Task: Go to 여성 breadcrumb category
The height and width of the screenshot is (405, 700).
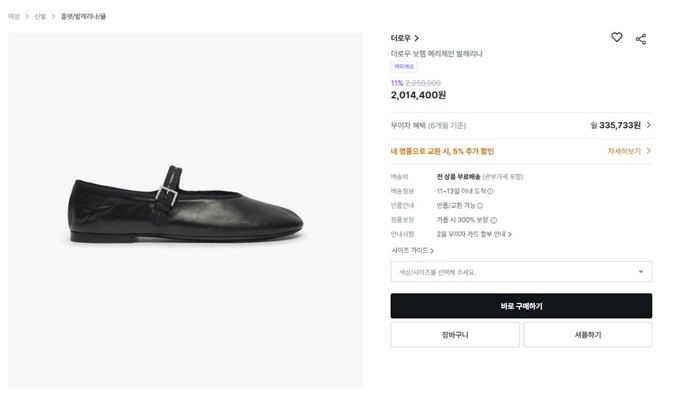Action: tap(14, 17)
